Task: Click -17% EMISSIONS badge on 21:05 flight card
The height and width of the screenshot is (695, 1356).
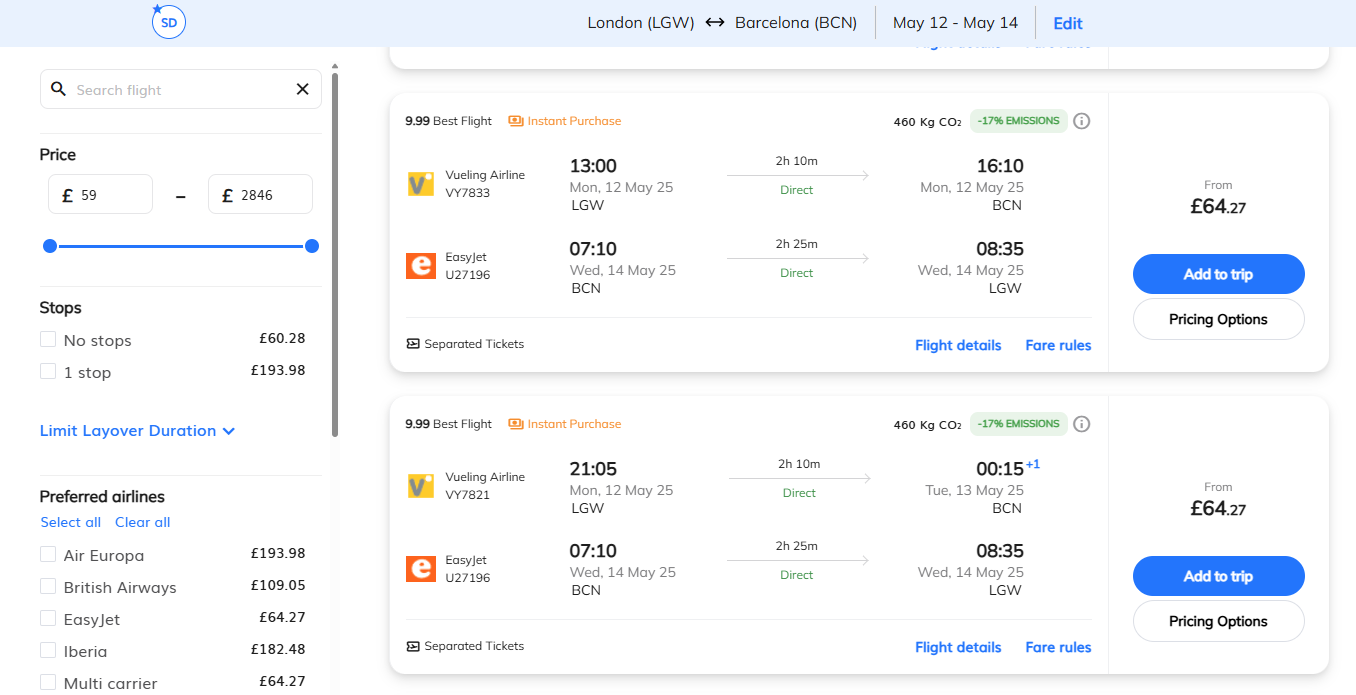Action: tap(1019, 424)
